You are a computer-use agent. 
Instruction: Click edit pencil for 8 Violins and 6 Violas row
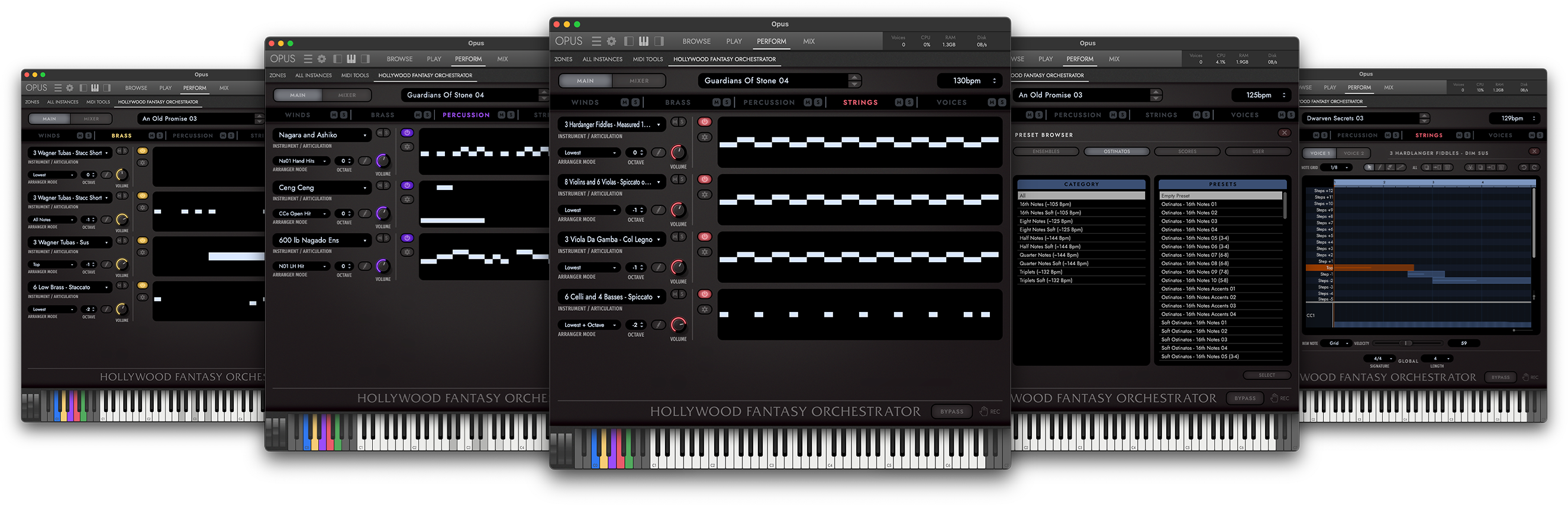pyautogui.click(x=658, y=210)
